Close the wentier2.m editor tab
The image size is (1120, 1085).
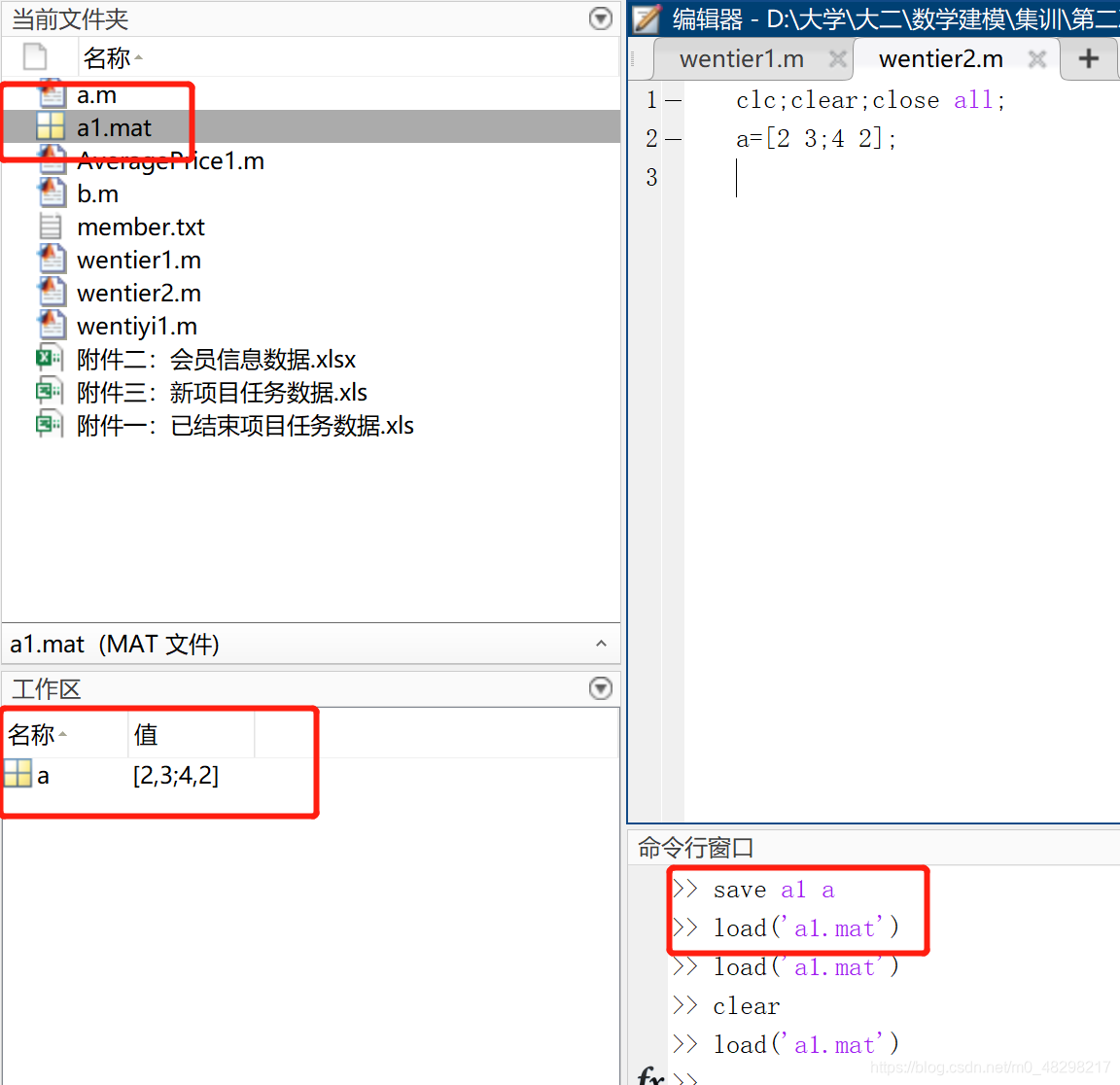pyautogui.click(x=1037, y=59)
